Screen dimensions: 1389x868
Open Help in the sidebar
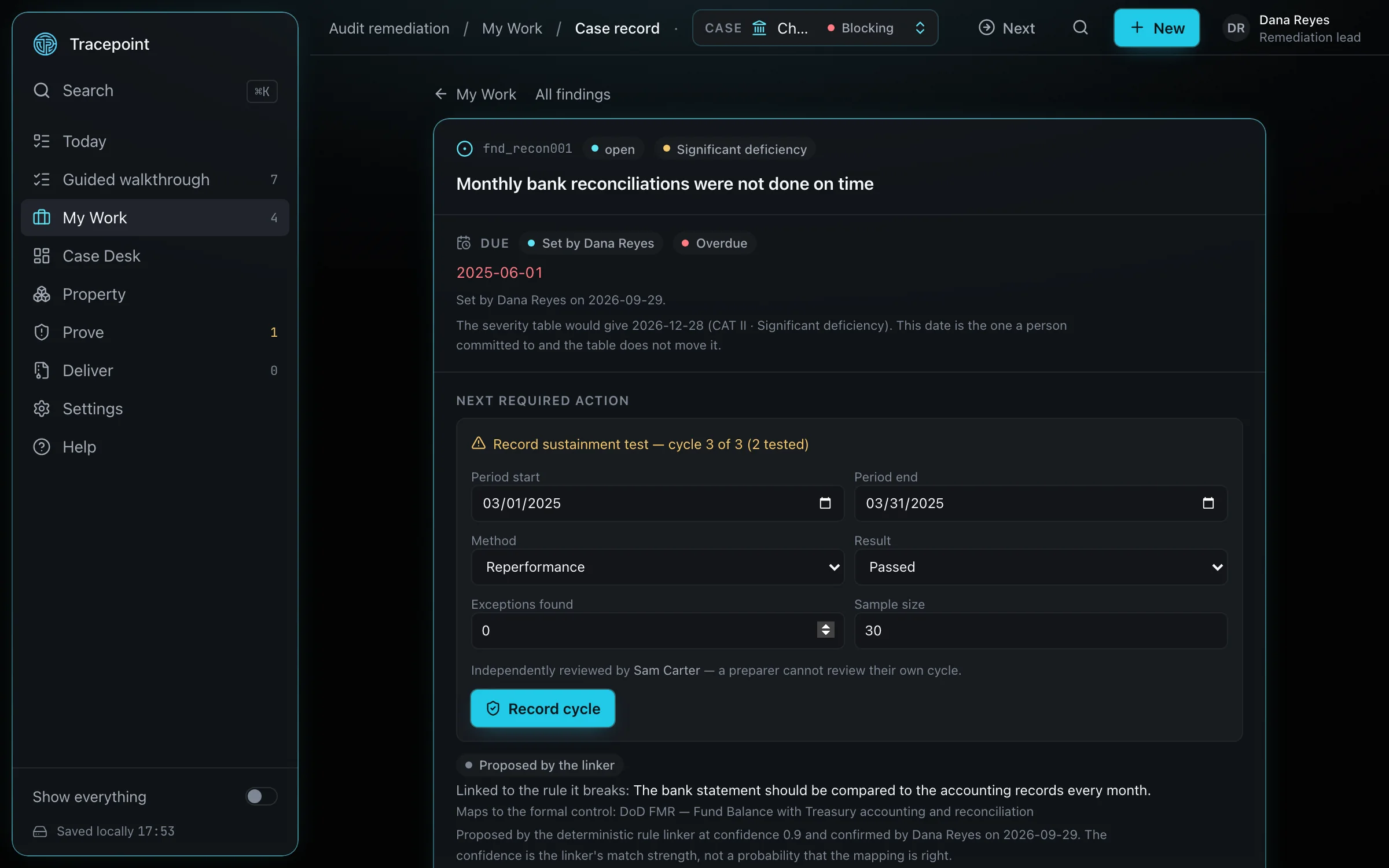click(x=155, y=447)
